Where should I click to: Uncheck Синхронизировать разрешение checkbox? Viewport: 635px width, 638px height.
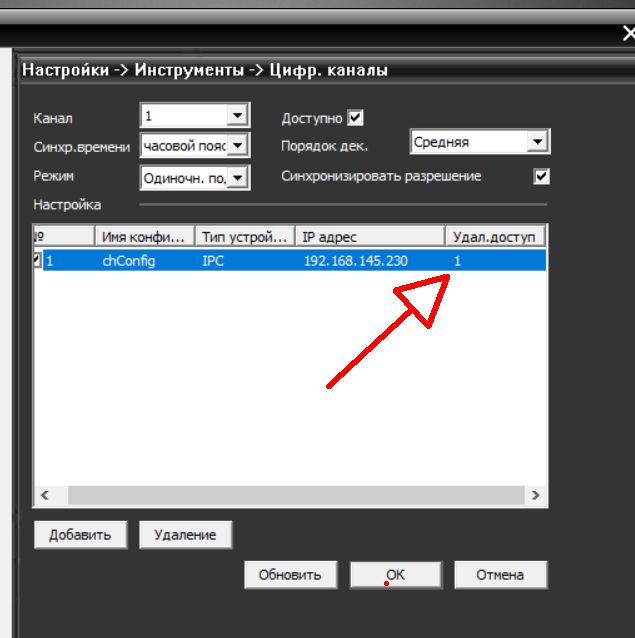(541, 177)
